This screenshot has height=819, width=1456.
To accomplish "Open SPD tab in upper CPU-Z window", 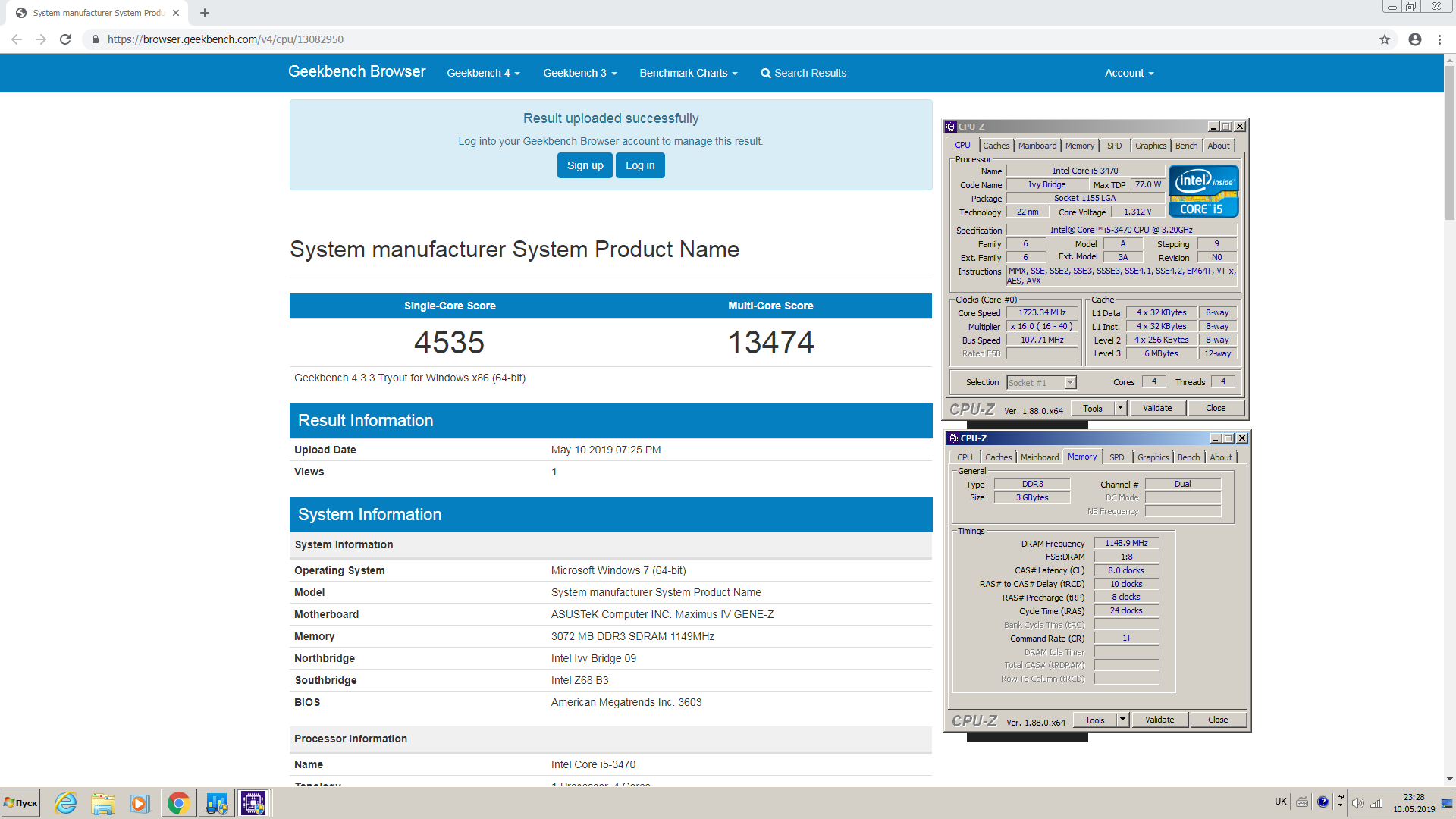I will click(1114, 146).
